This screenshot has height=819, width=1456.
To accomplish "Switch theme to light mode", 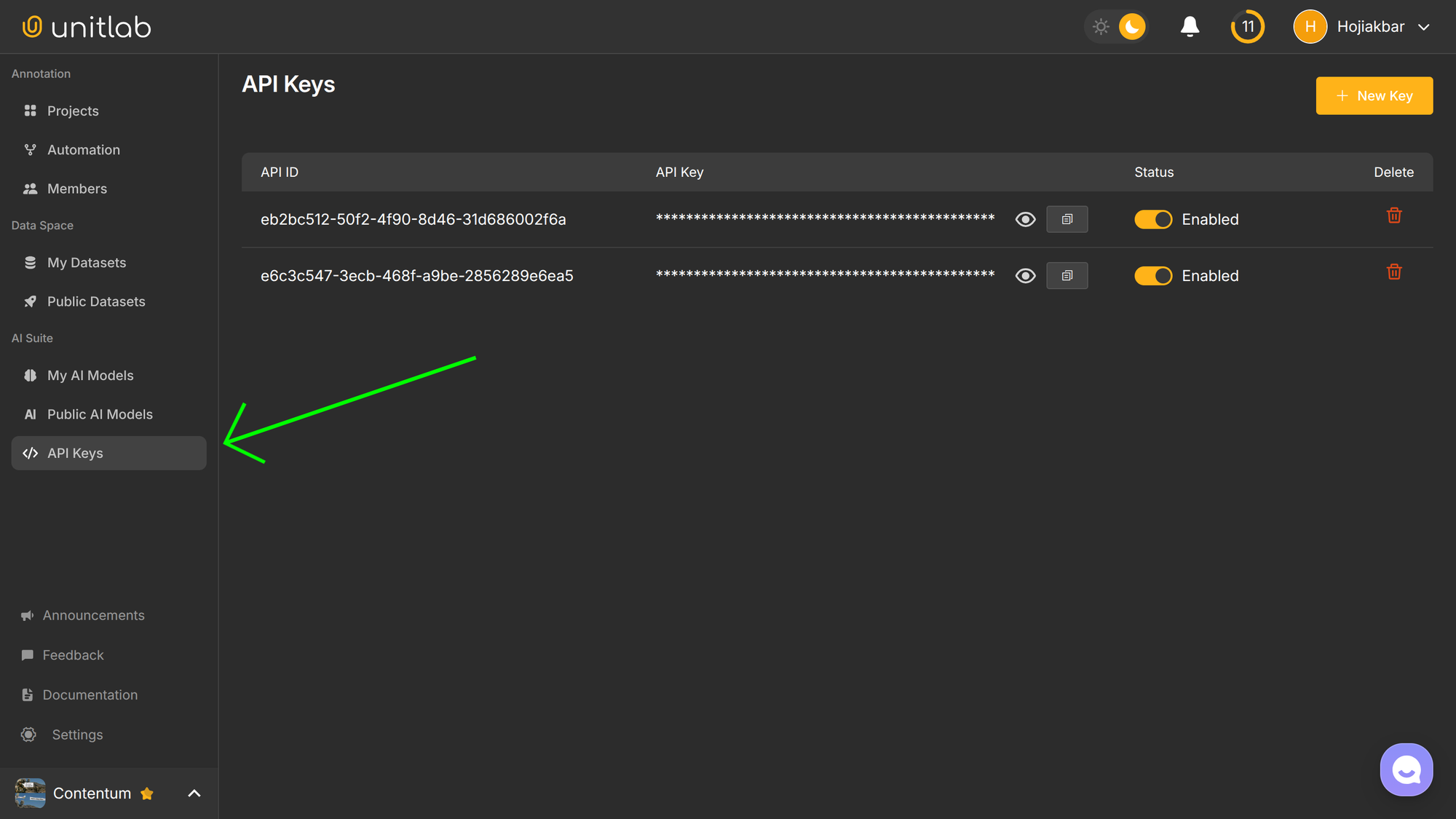I will click(1101, 26).
